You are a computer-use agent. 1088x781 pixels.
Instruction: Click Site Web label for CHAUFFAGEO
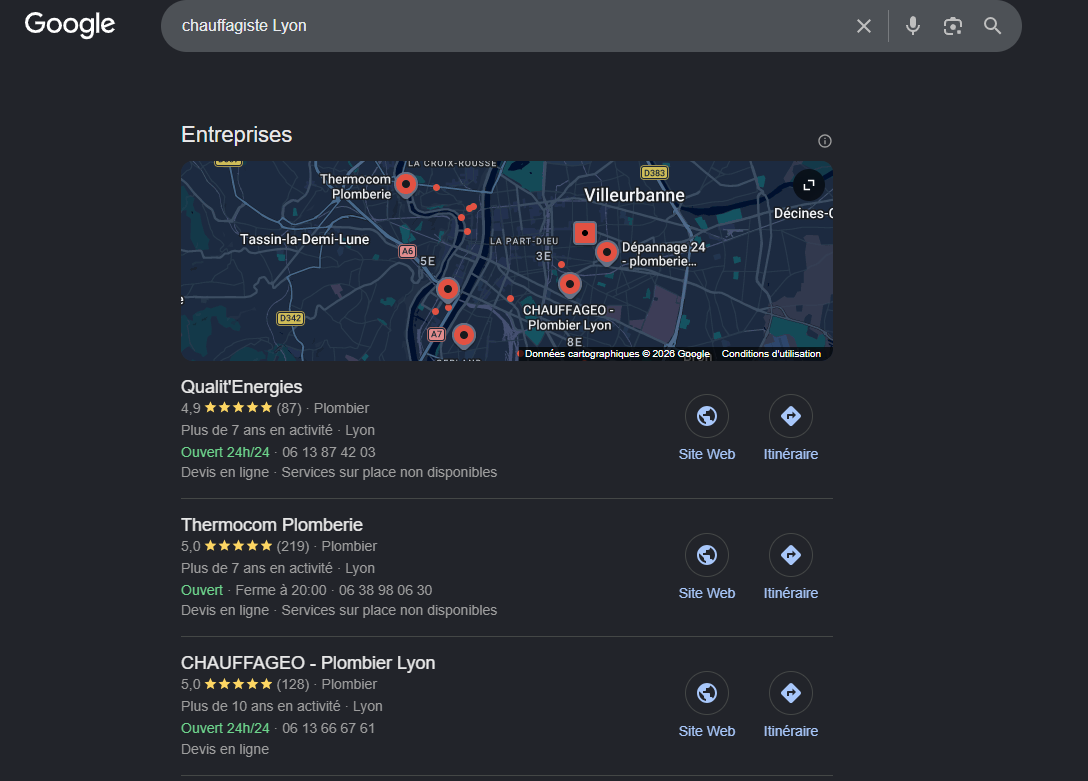point(706,731)
